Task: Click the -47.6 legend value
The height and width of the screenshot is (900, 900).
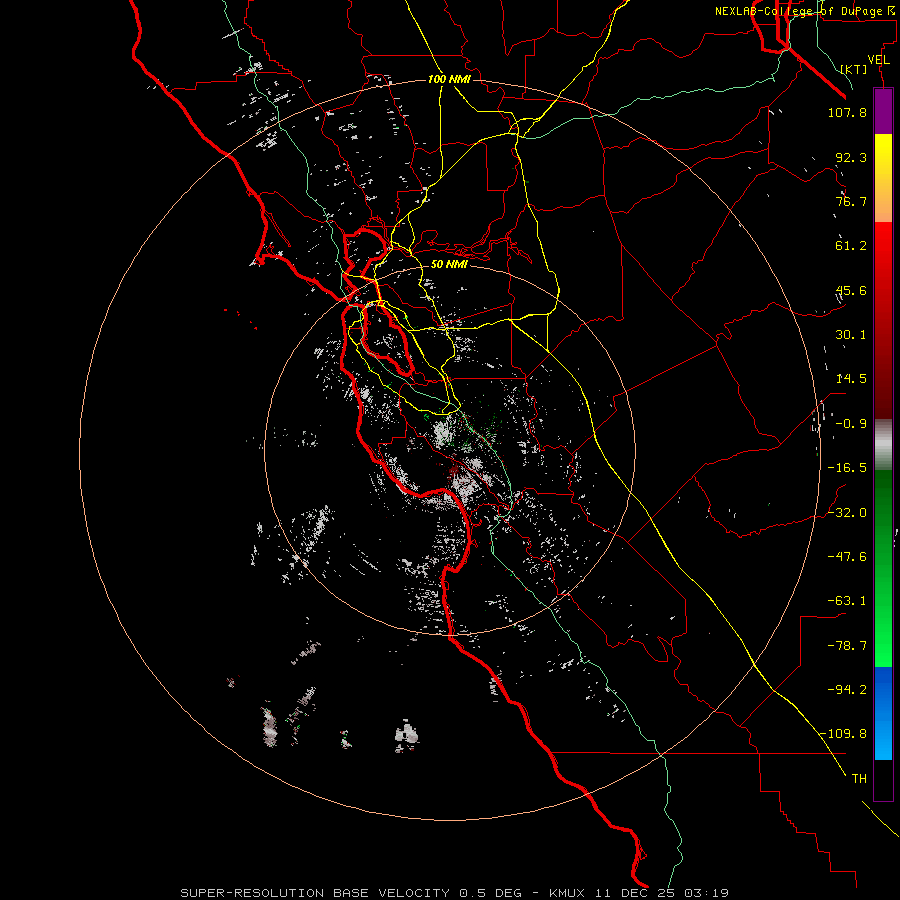Action: (847, 557)
